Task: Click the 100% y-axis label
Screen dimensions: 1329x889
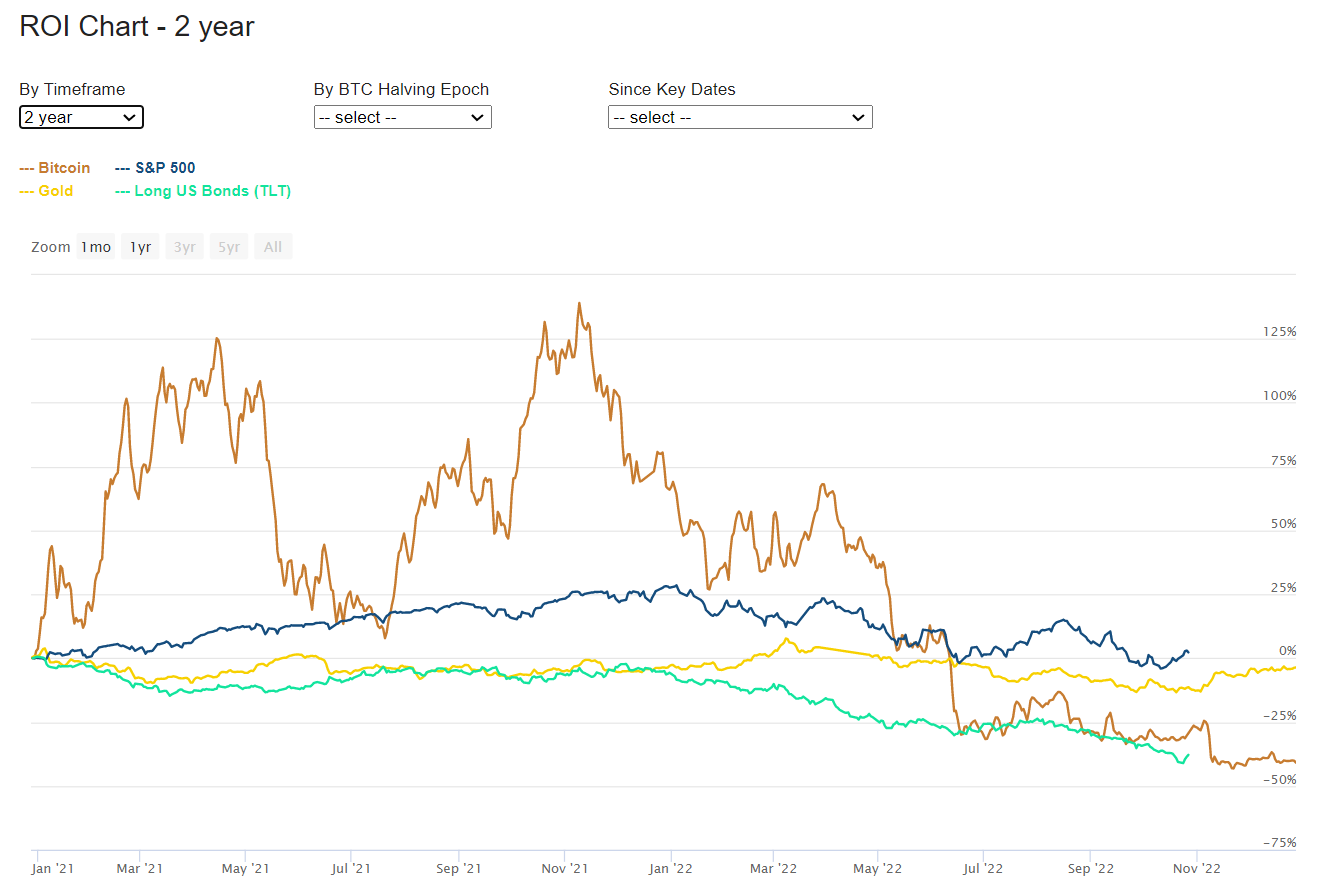Action: coord(1279,396)
